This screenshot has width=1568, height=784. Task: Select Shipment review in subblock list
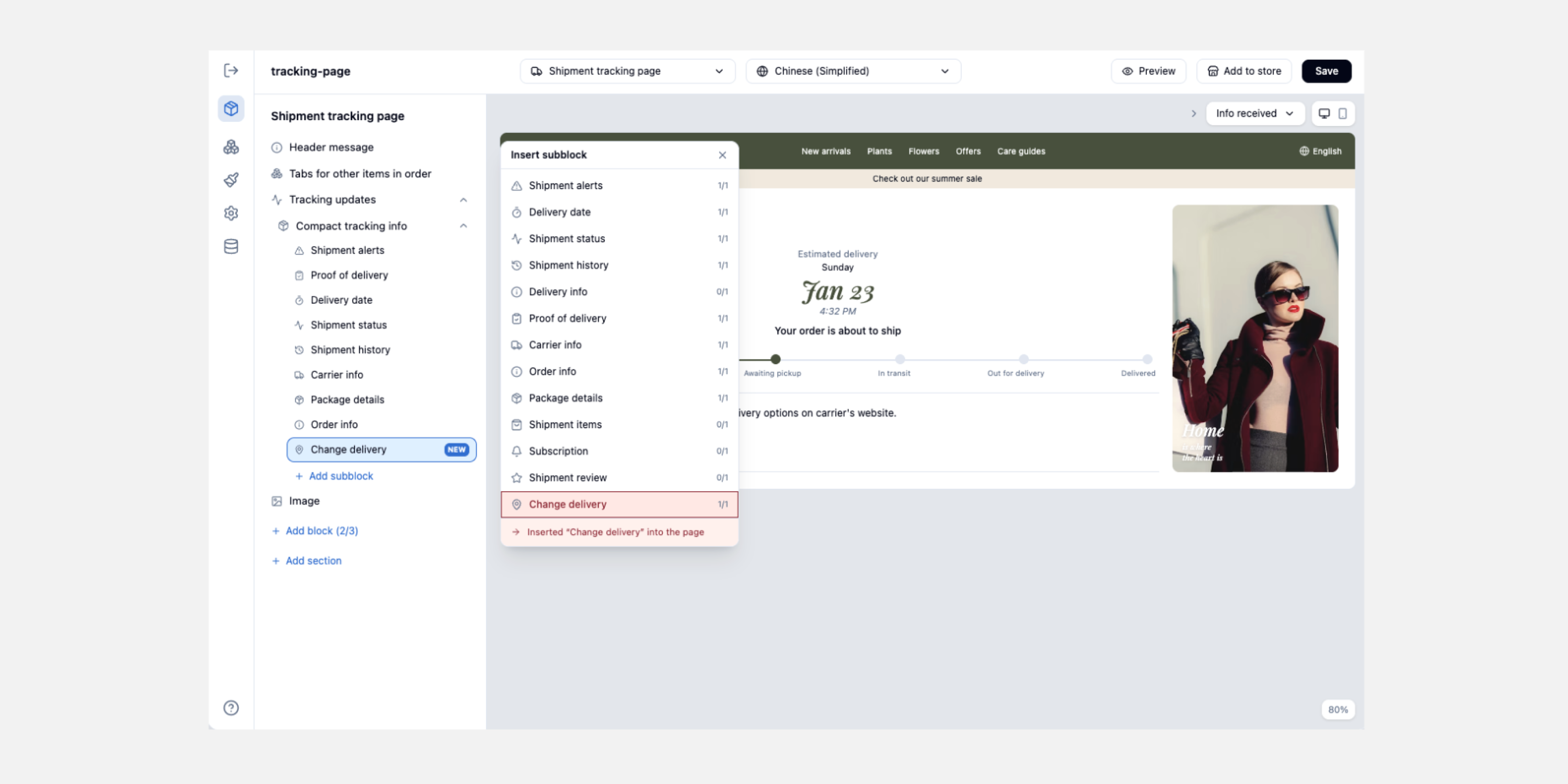[619, 478]
